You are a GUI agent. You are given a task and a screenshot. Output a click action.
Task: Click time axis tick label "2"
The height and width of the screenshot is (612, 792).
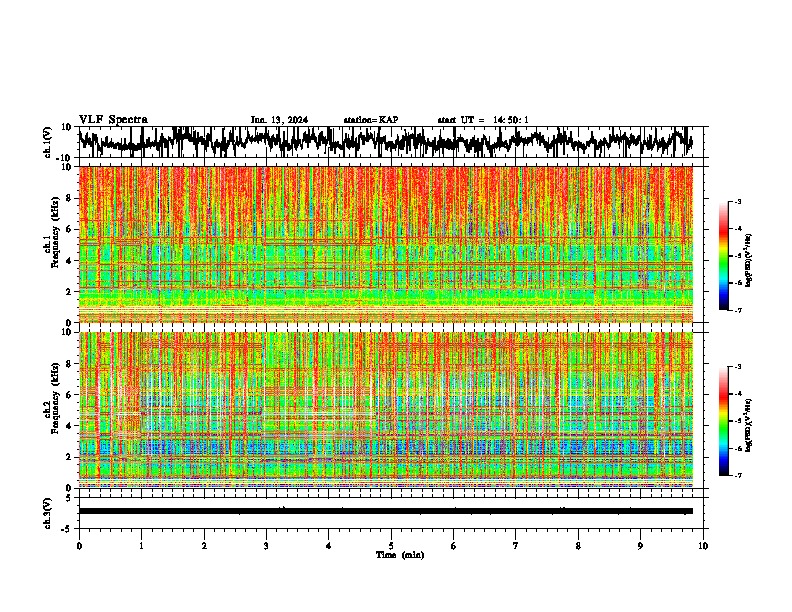(204, 546)
